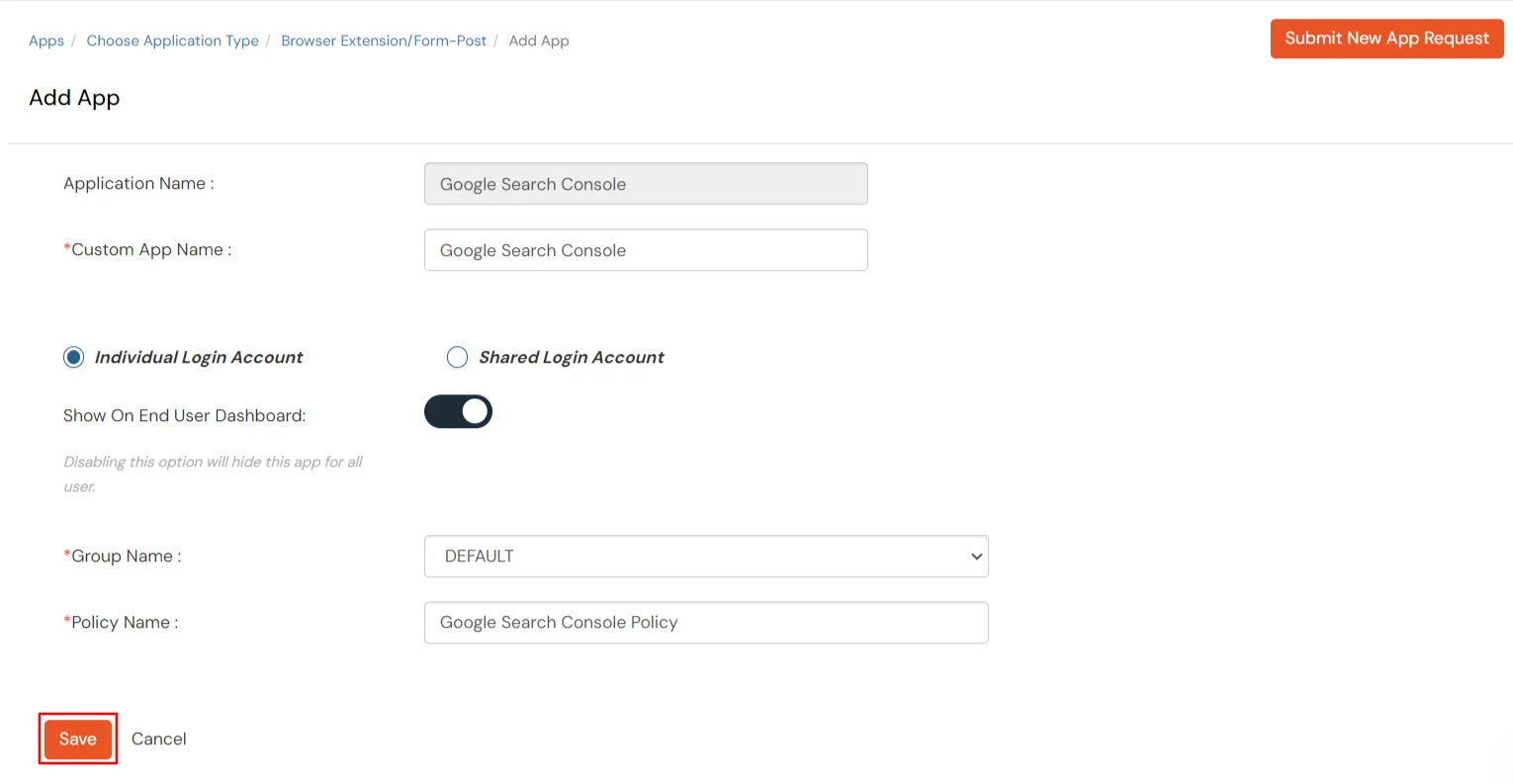1513x784 pixels.
Task: Click the Submit New App Request button
Action: point(1386,39)
